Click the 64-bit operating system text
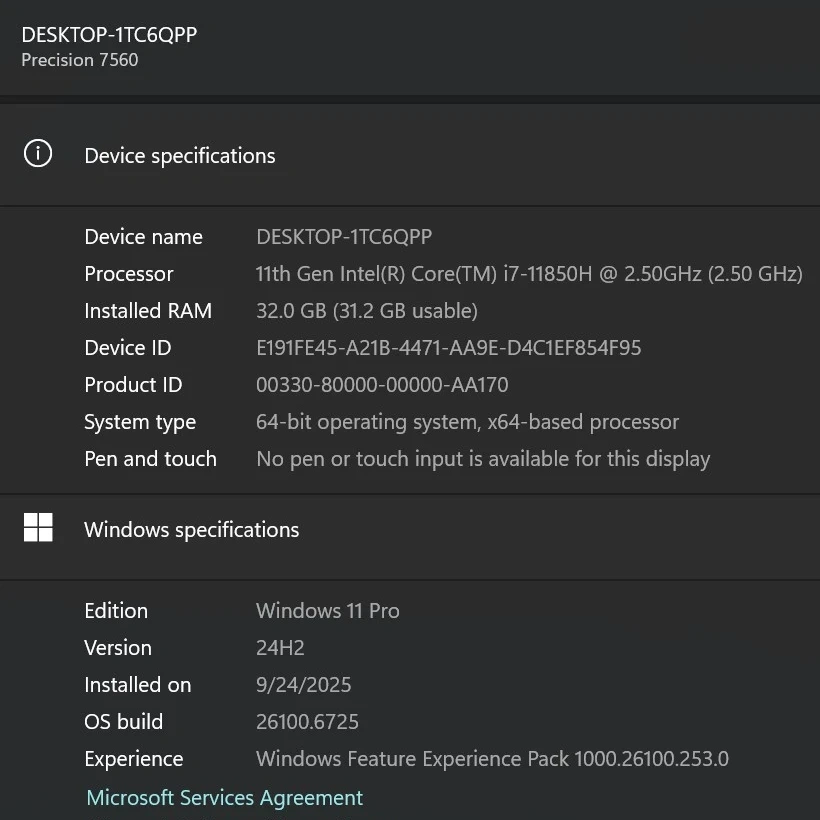The width and height of the screenshot is (820, 820). (467, 422)
